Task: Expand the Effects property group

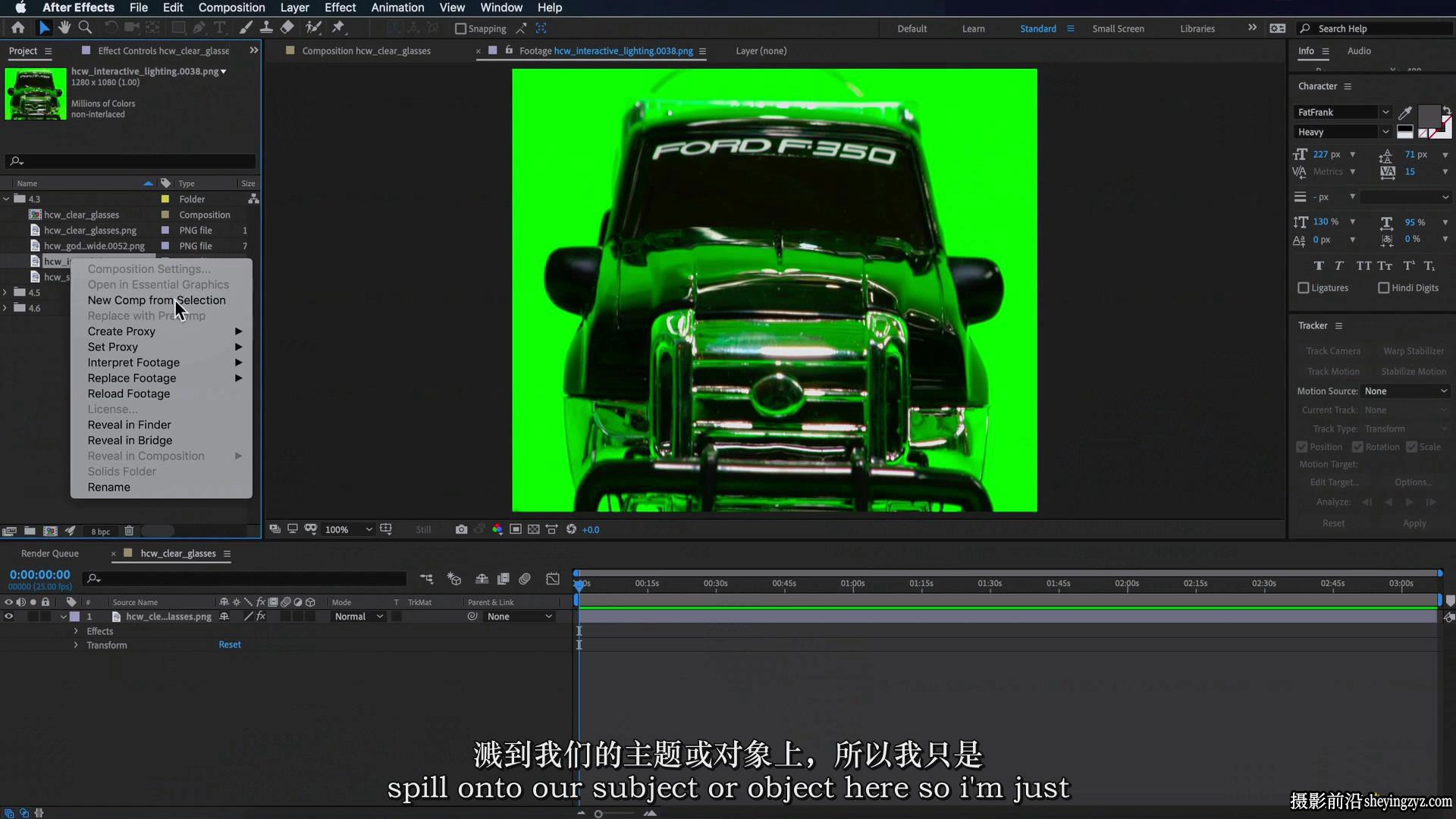Action: coord(76,631)
